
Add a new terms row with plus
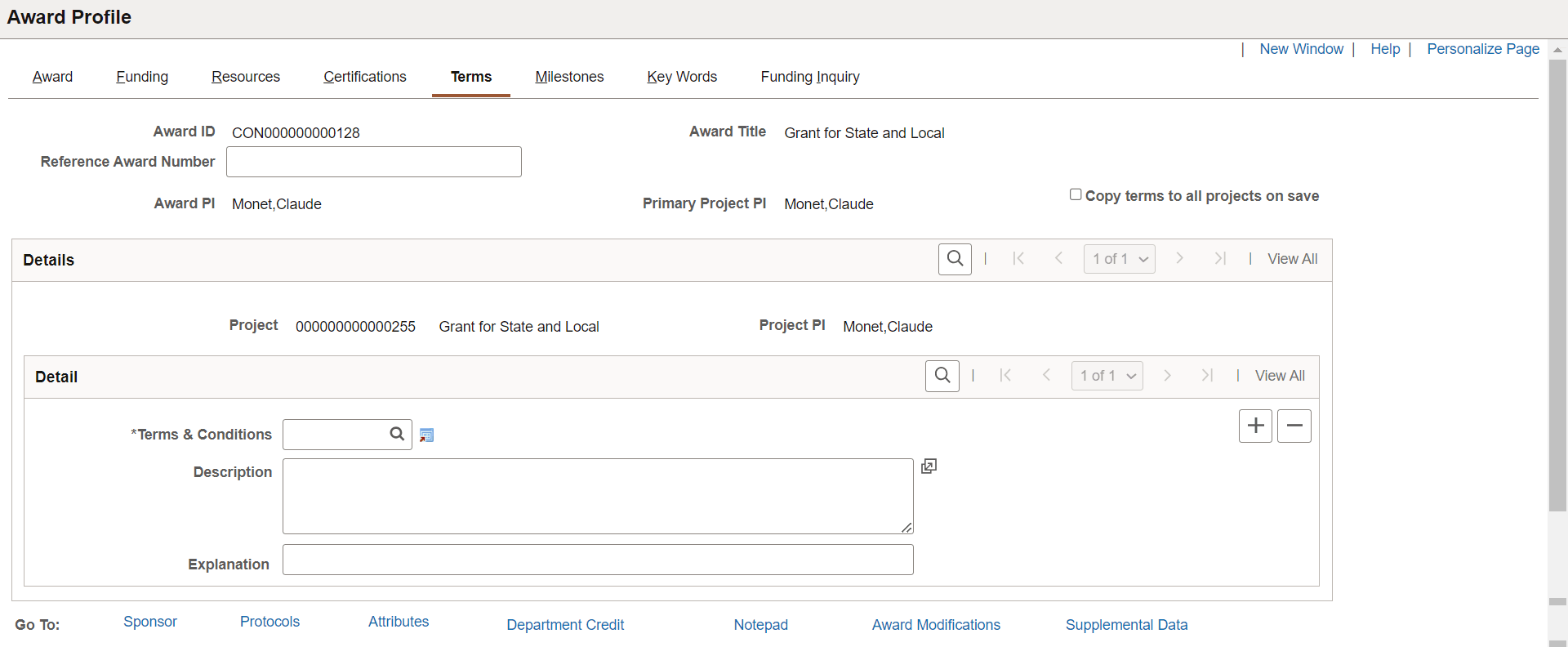(x=1255, y=426)
